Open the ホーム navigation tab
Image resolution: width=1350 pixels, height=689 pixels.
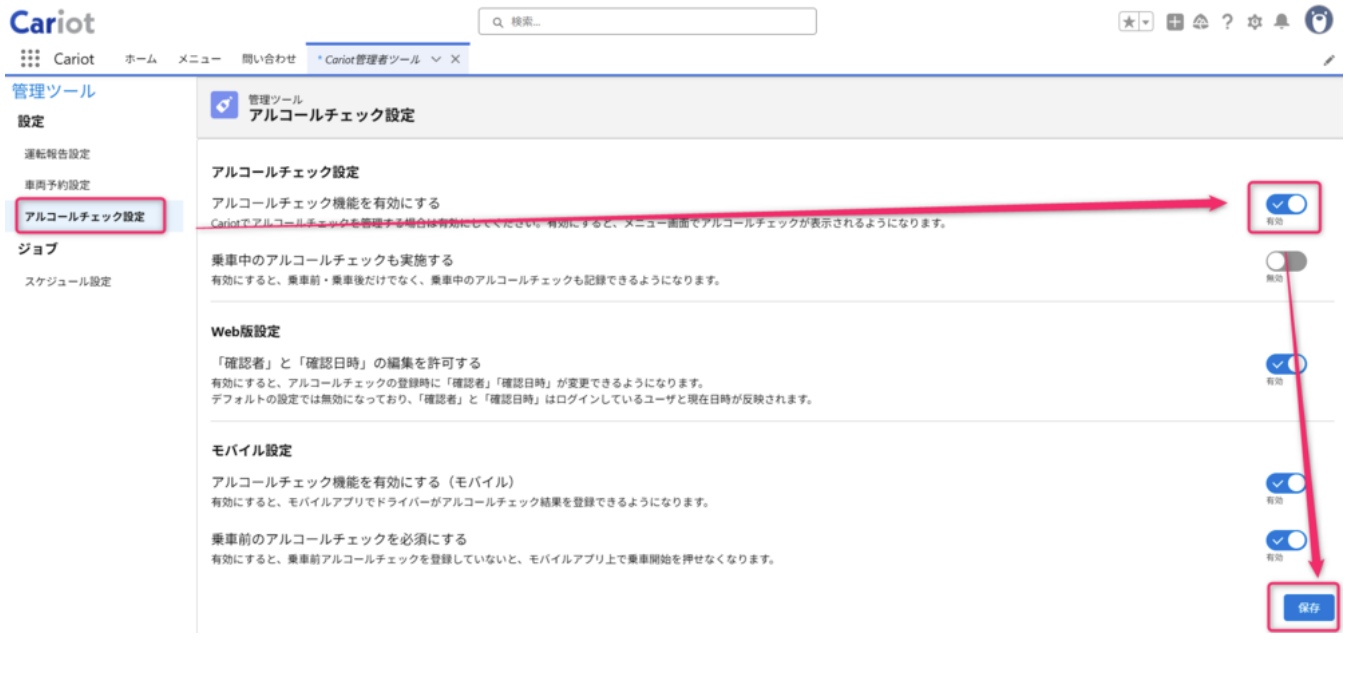click(141, 59)
